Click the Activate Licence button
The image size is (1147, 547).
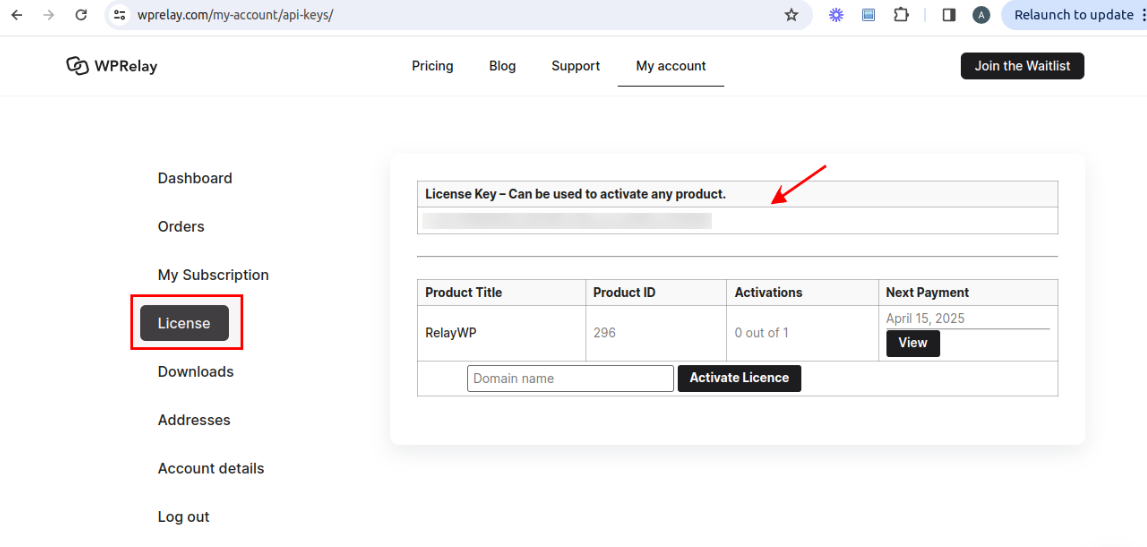coord(739,378)
